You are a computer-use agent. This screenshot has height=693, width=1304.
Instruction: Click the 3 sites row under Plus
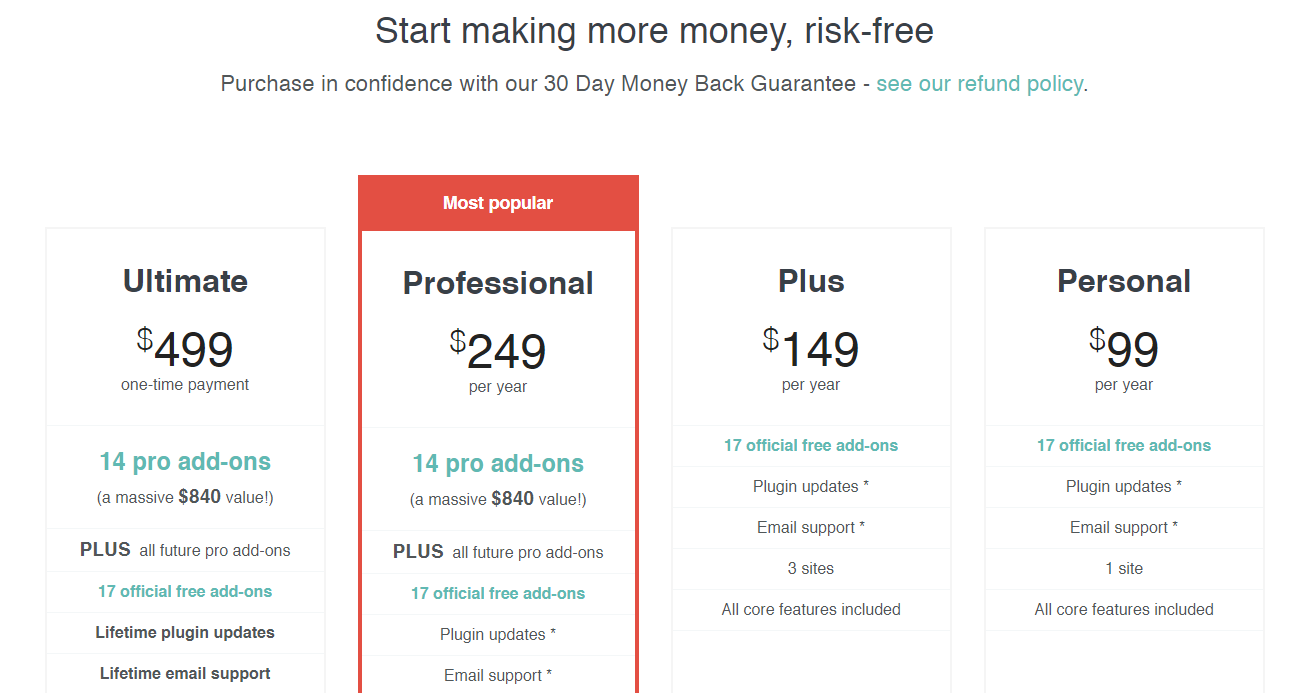click(810, 568)
